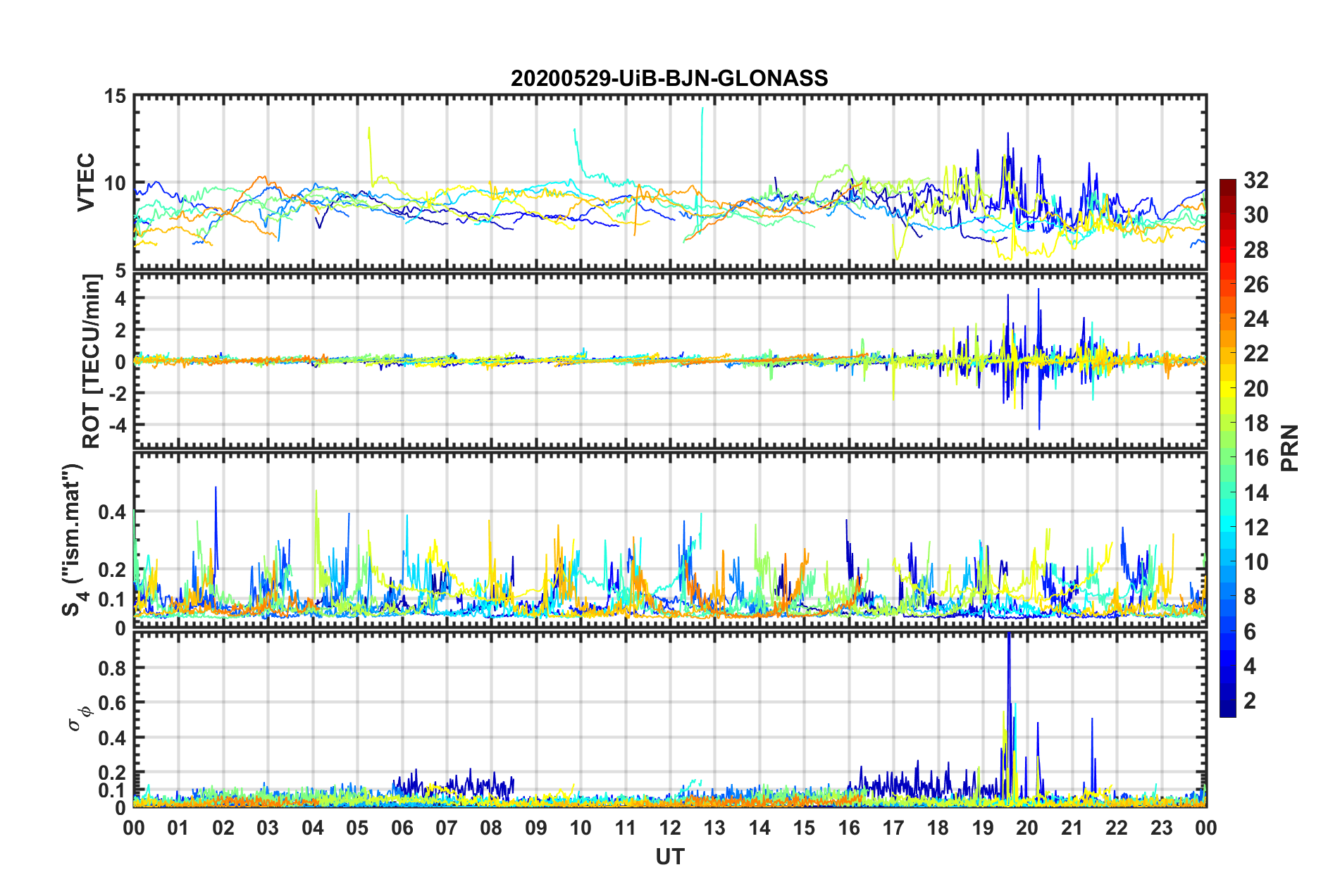
Task: Click x-axis tick label 12
Action: 670,828
